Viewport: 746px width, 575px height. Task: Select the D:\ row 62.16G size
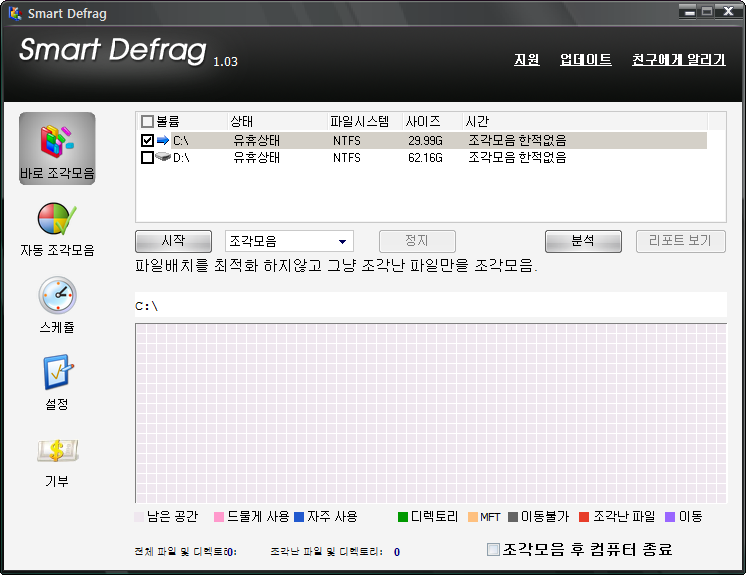tap(425, 157)
